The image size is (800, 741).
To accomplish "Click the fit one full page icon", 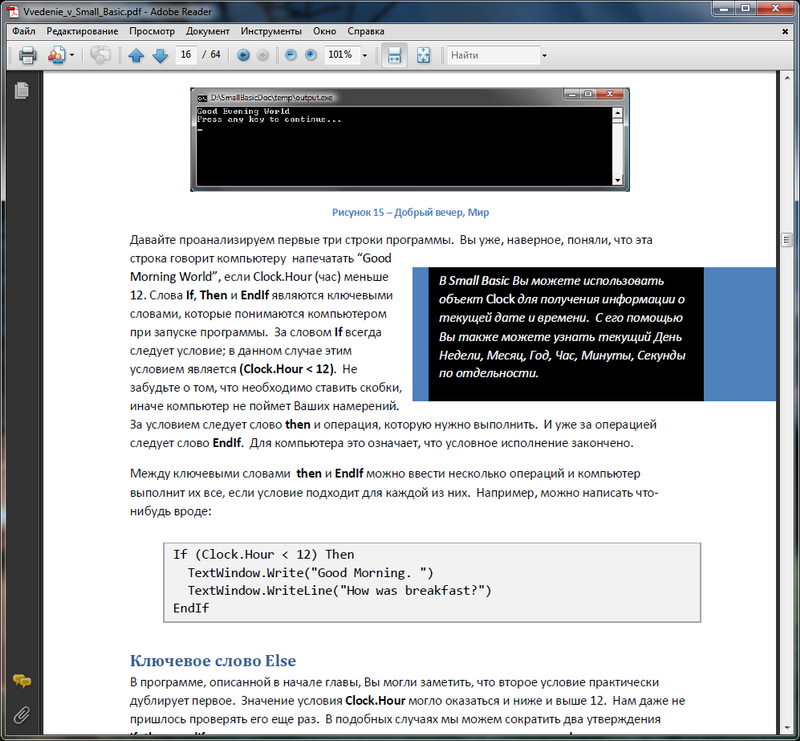I will click(x=423, y=55).
